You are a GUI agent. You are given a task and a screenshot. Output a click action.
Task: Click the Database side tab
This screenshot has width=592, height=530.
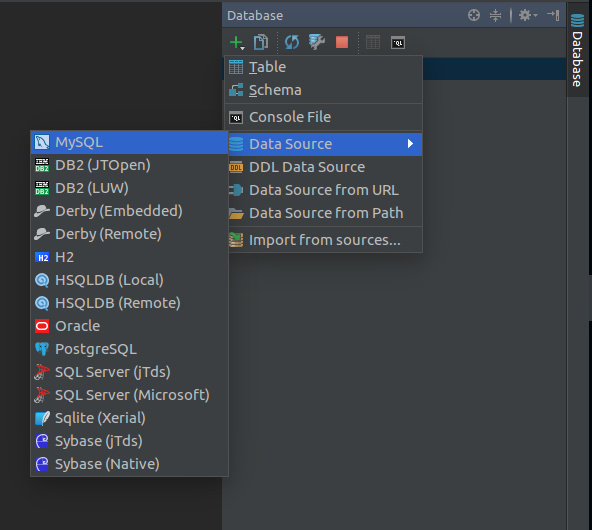pyautogui.click(x=577, y=50)
